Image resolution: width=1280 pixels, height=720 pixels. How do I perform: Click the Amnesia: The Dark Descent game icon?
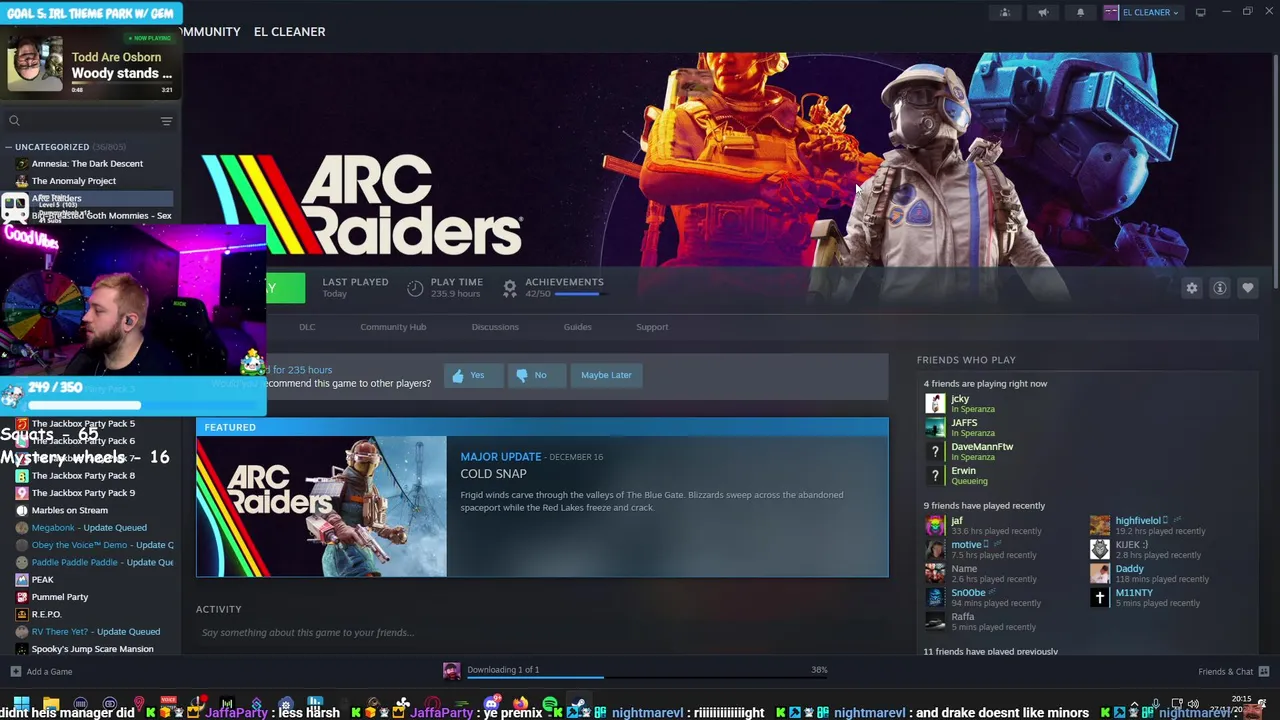point(22,164)
